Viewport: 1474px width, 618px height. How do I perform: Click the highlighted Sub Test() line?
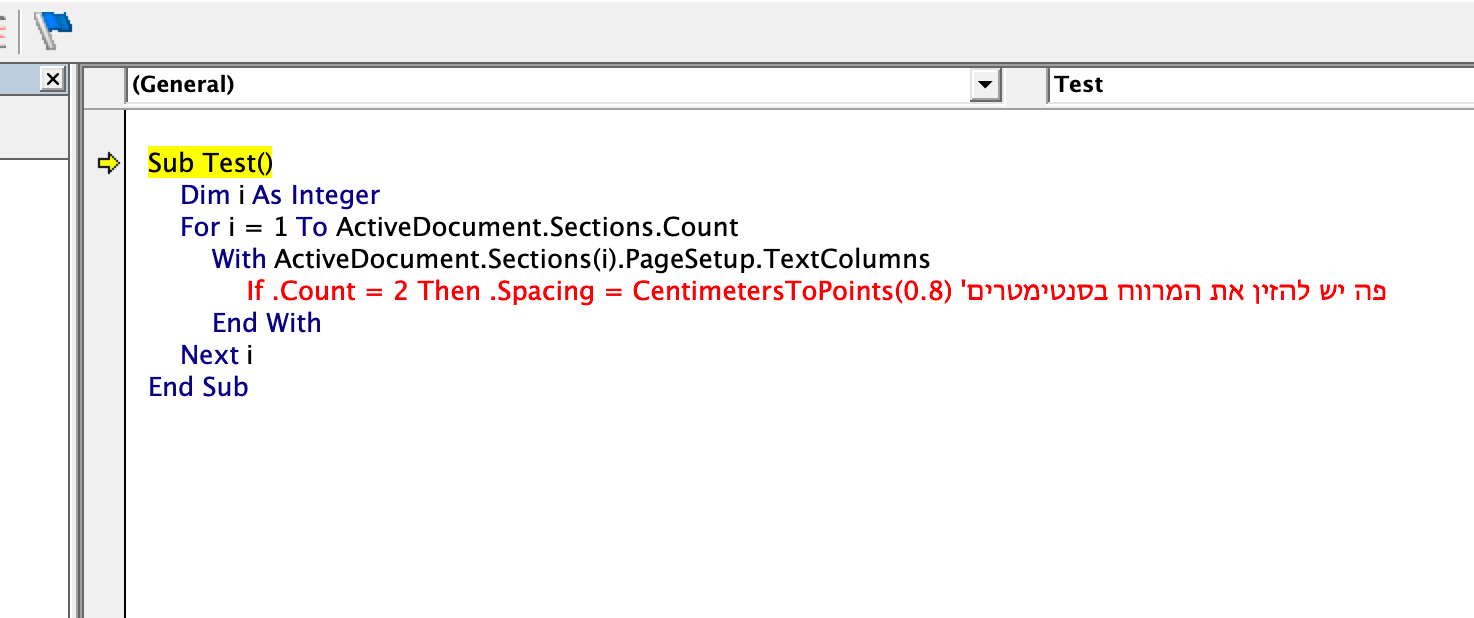point(210,163)
